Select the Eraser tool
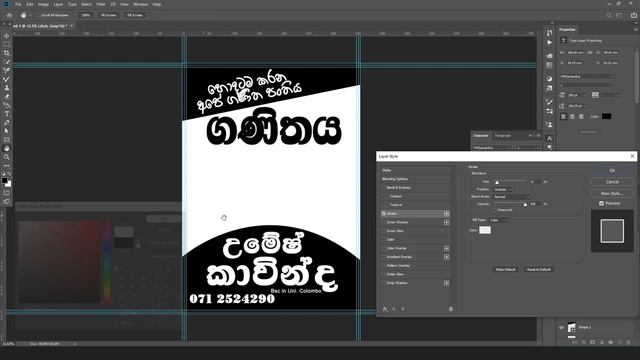 click(7, 97)
